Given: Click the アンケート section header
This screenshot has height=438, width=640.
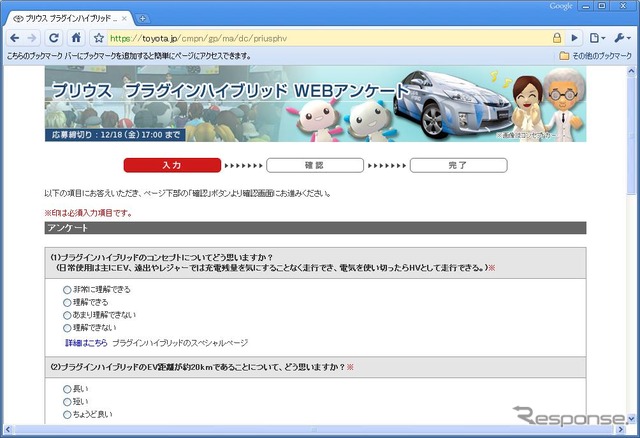Looking at the screenshot, I should (x=316, y=228).
